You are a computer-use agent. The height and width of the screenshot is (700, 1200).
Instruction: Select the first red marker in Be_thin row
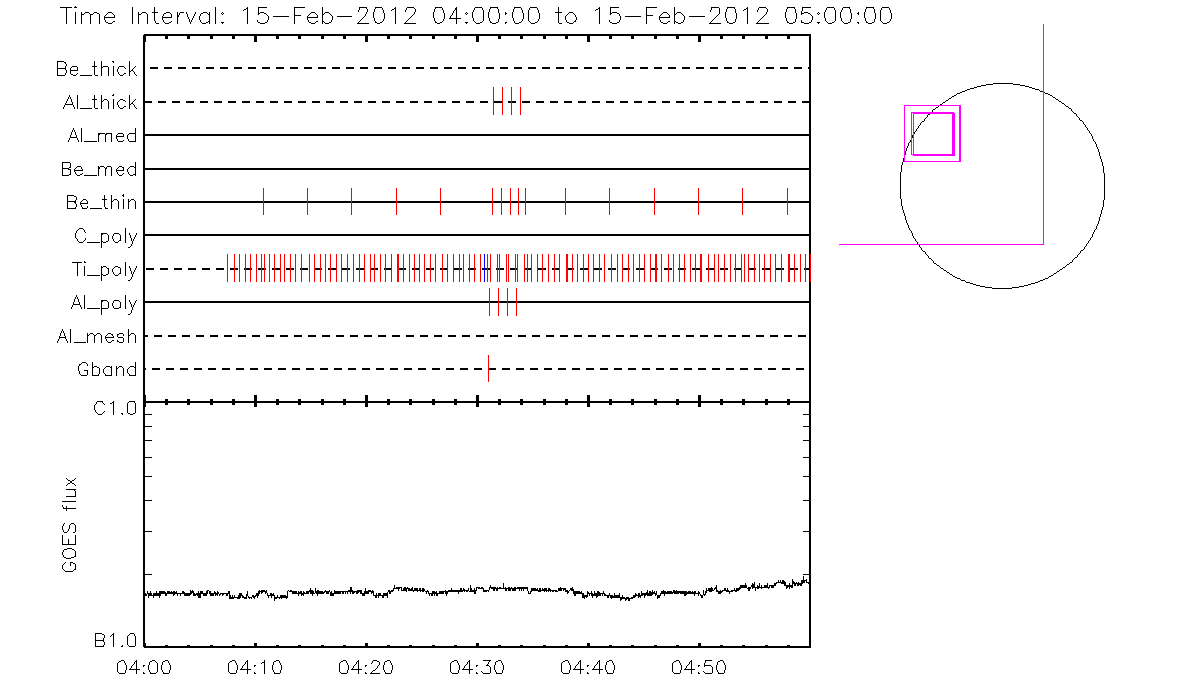tap(263, 201)
